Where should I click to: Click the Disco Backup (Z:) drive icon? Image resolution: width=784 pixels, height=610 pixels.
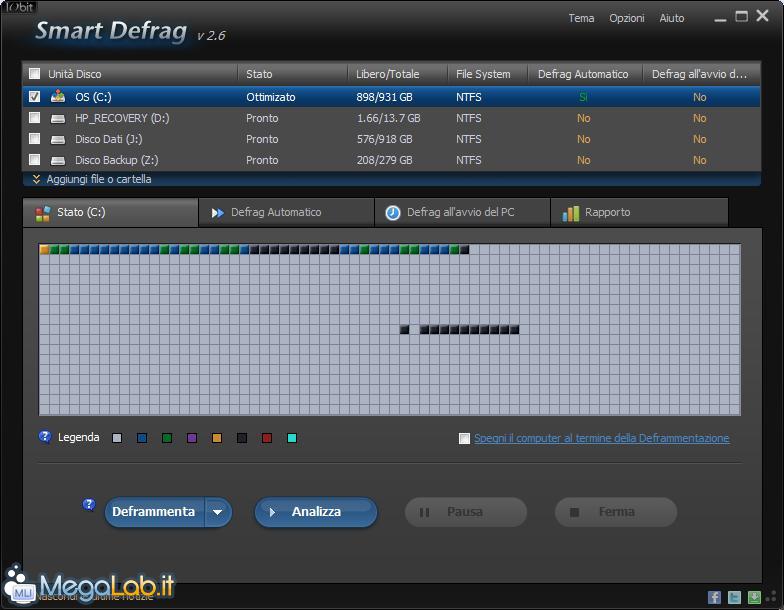pyautogui.click(x=58, y=160)
